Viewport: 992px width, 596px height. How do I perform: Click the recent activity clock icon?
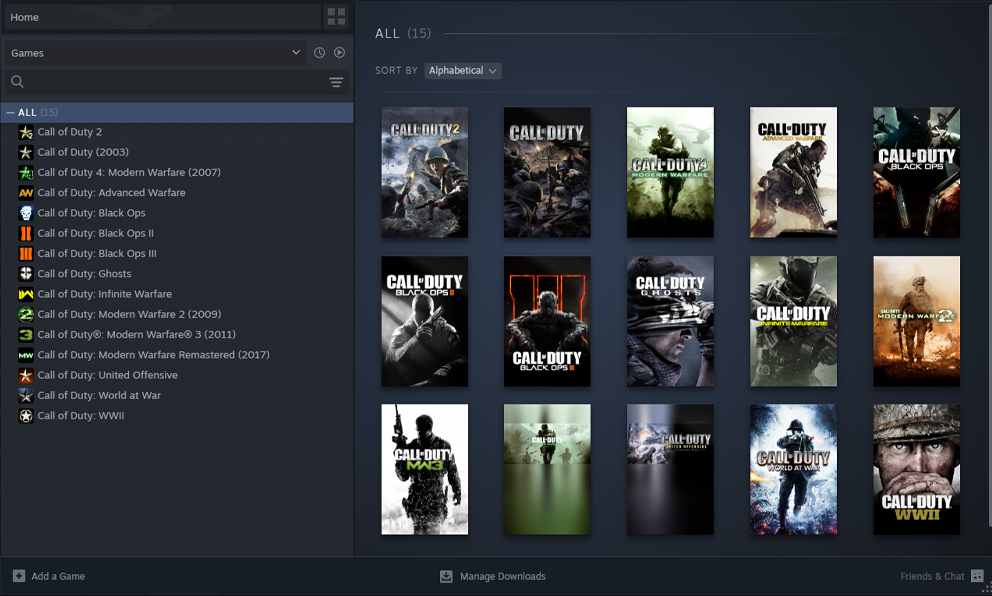click(318, 52)
